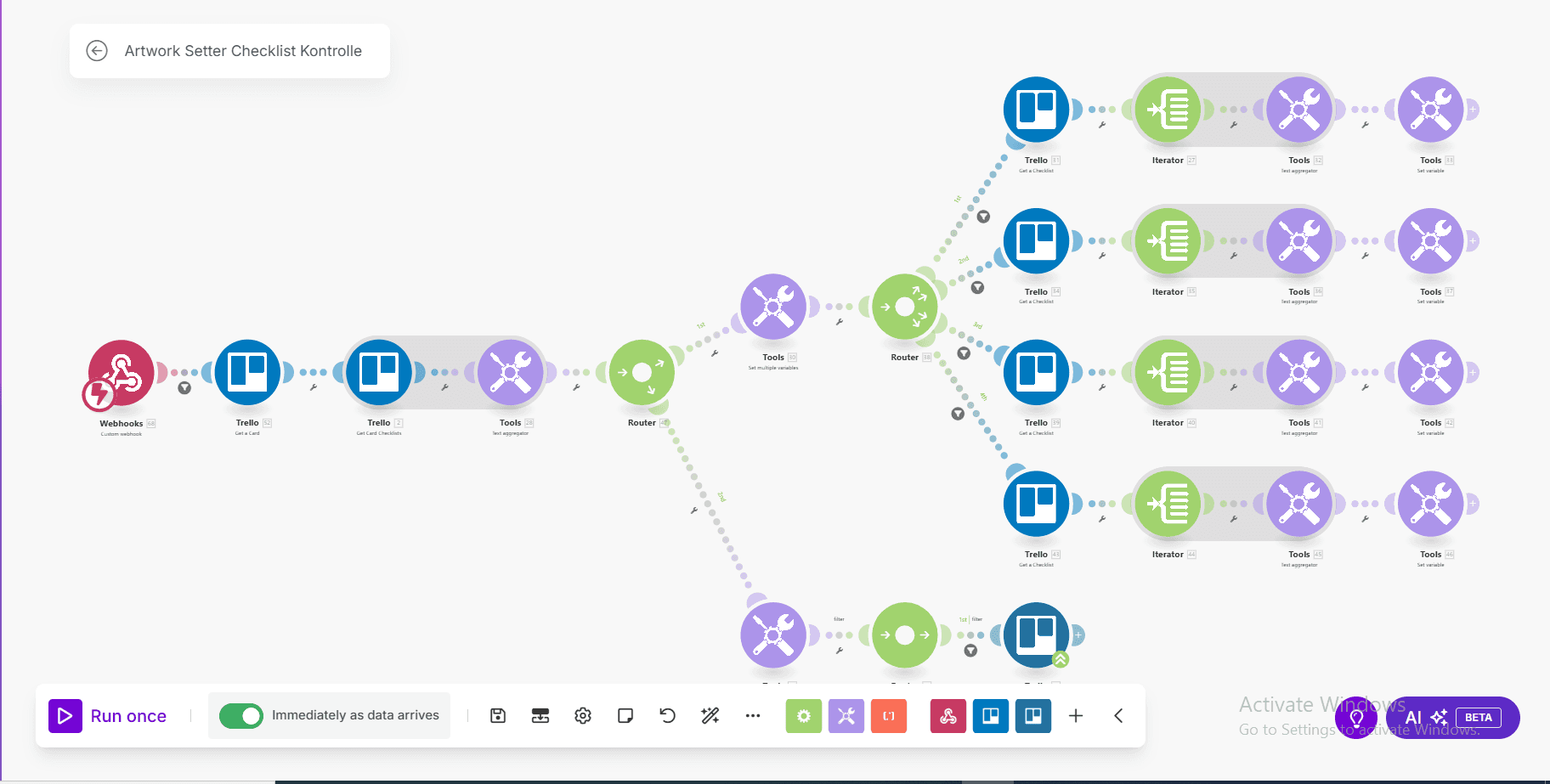Open the AI BETA assistant button

pos(1453,718)
